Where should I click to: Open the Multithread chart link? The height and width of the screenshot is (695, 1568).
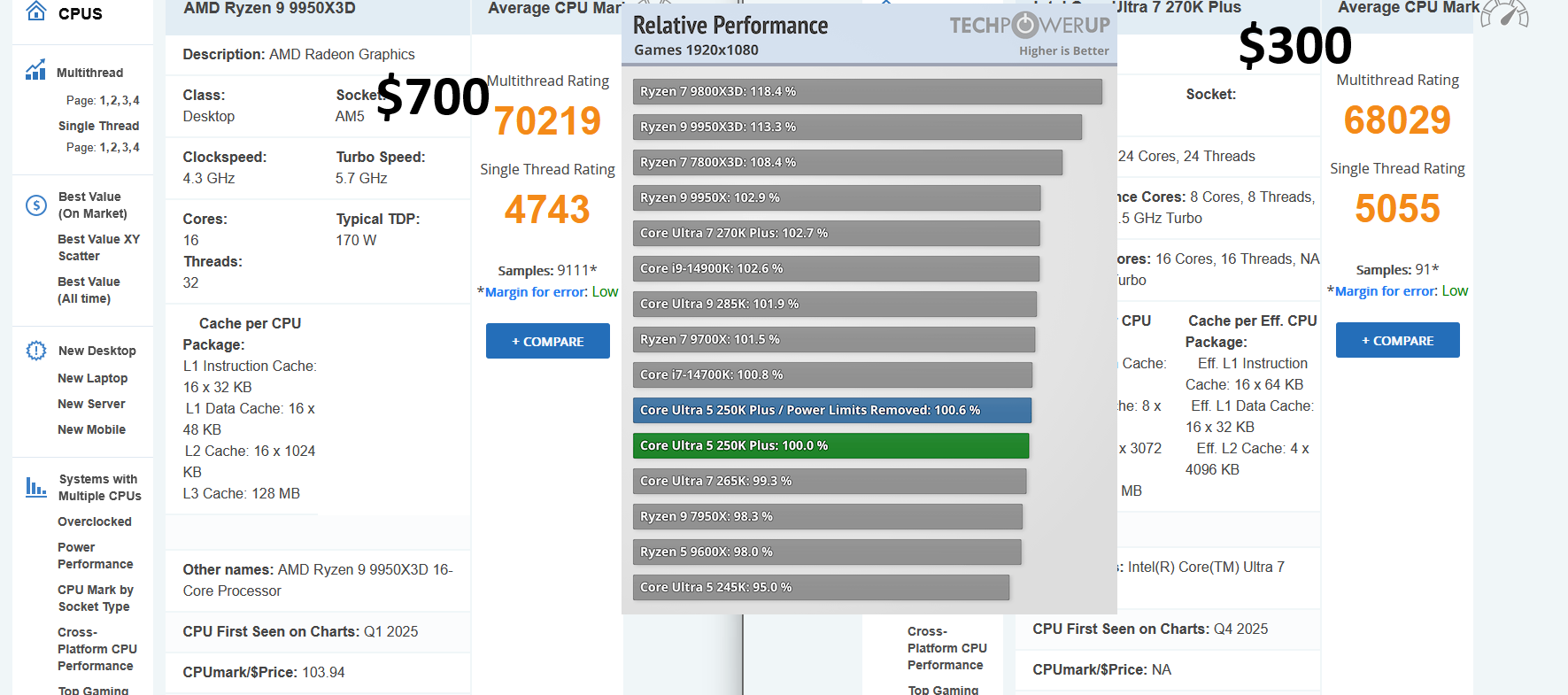(x=90, y=73)
